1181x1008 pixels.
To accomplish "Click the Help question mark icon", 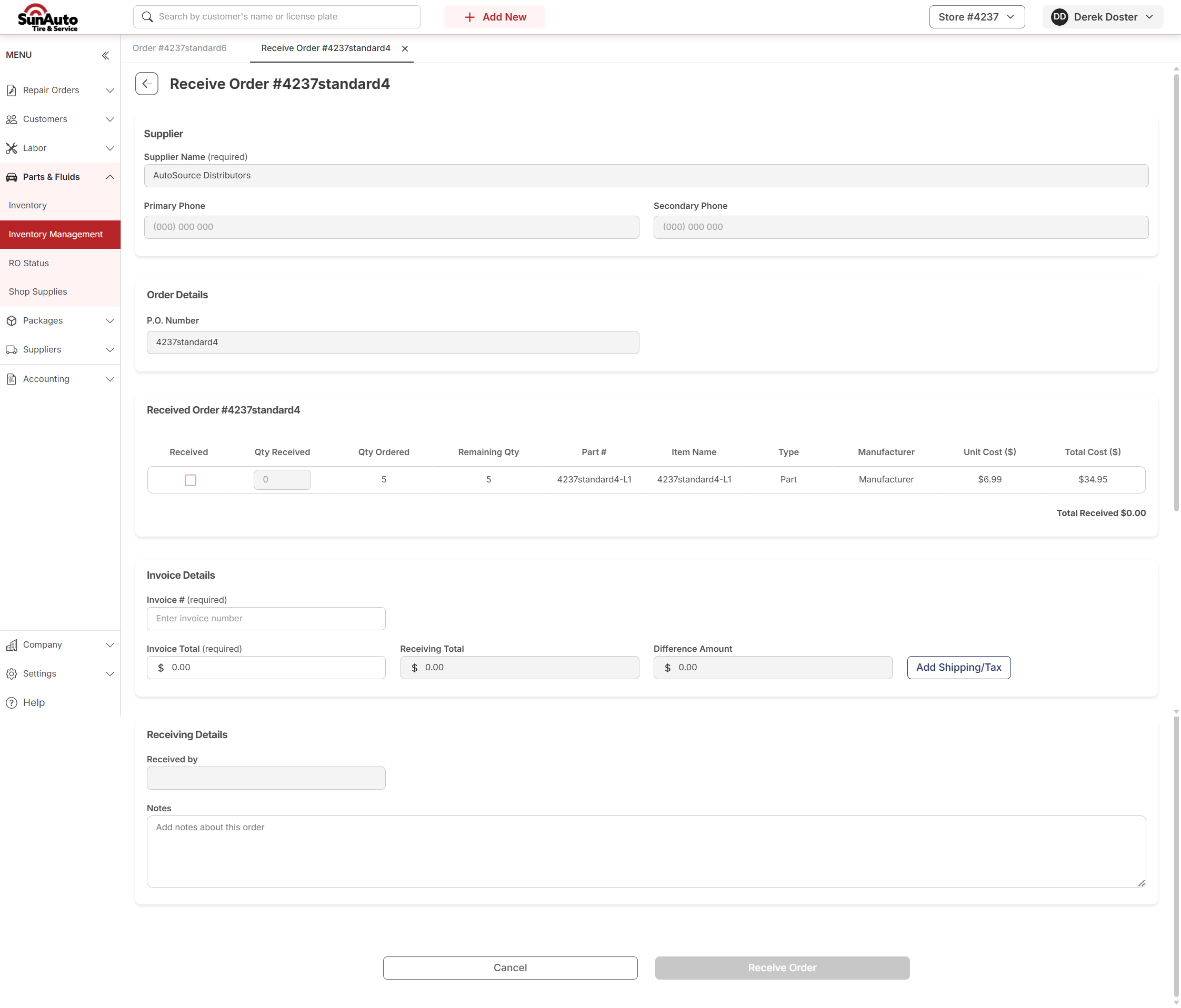I will (12, 702).
